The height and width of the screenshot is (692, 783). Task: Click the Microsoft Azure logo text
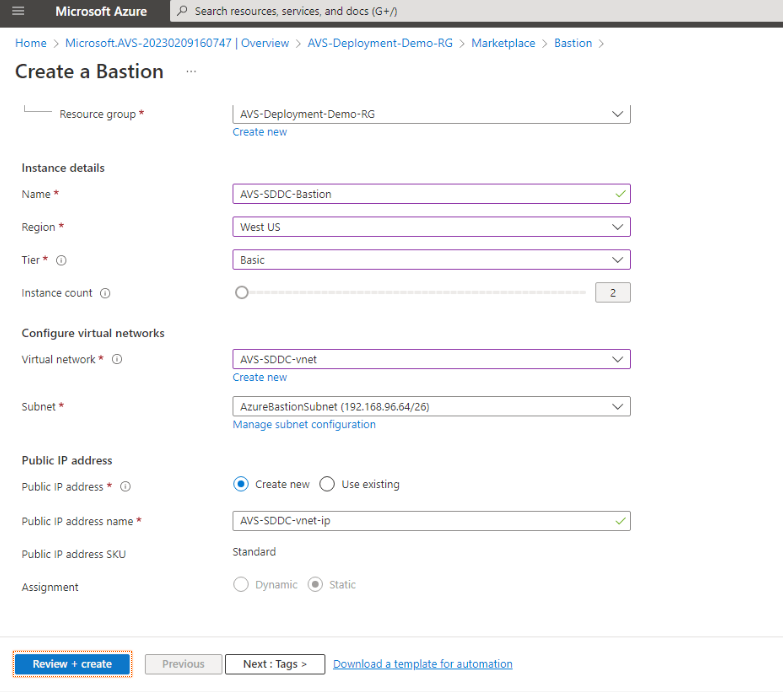click(101, 11)
